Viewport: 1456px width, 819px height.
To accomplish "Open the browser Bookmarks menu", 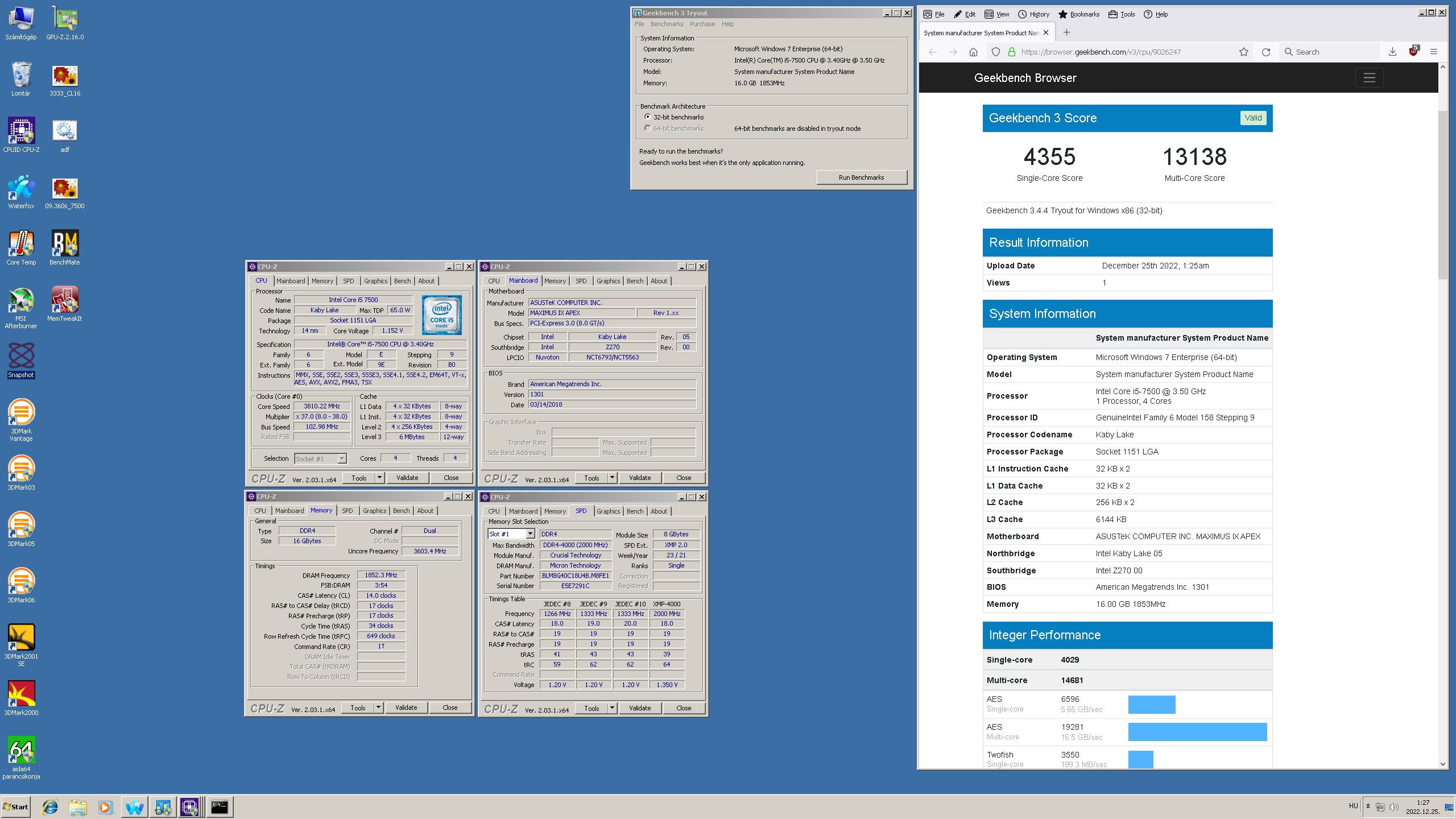I will coord(1078,14).
